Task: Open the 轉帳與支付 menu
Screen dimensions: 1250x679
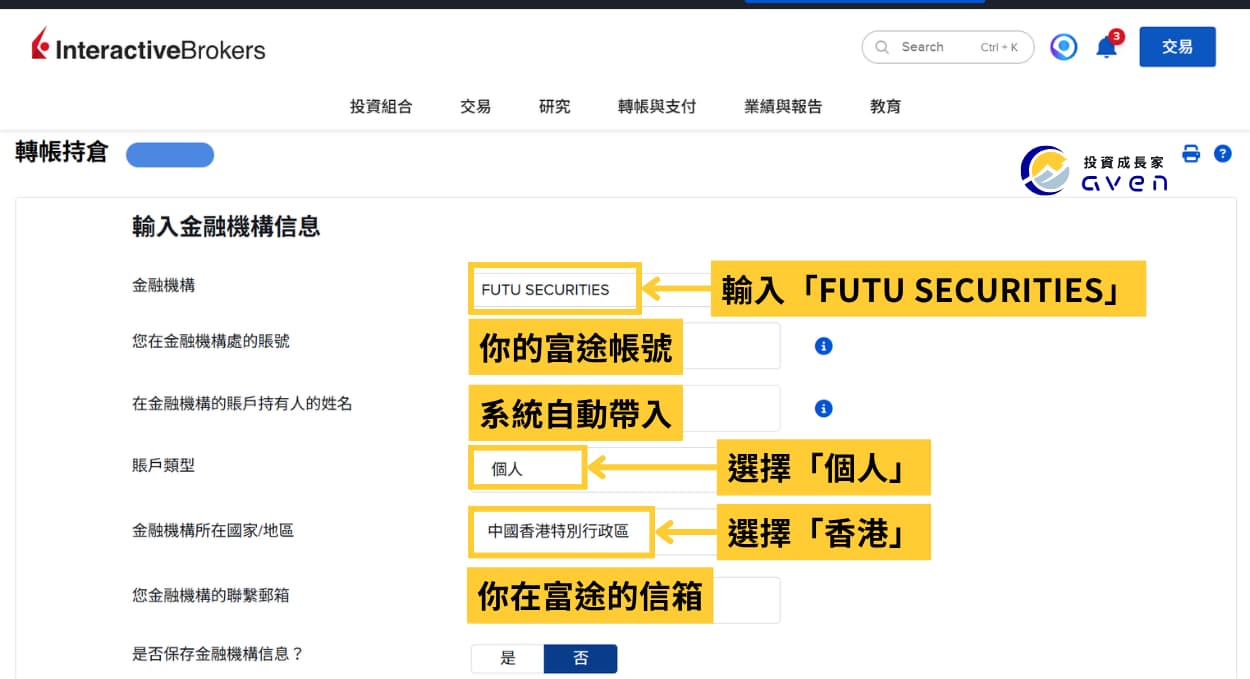Action: pyautogui.click(x=657, y=106)
